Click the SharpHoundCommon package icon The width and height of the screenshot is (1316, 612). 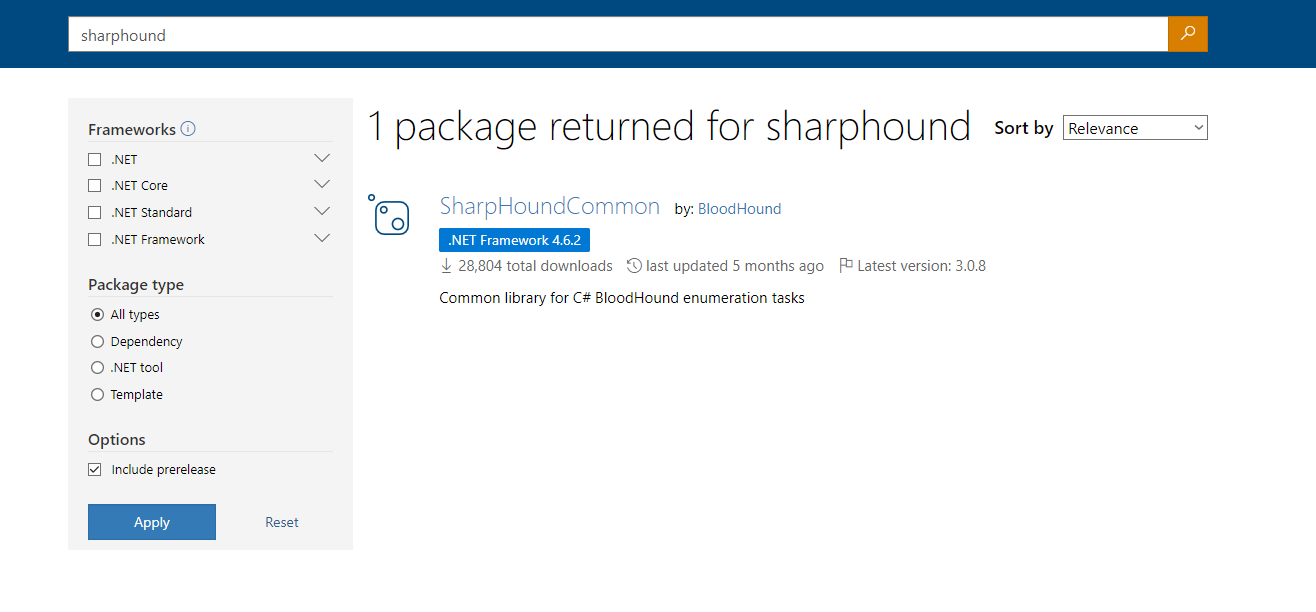390,215
